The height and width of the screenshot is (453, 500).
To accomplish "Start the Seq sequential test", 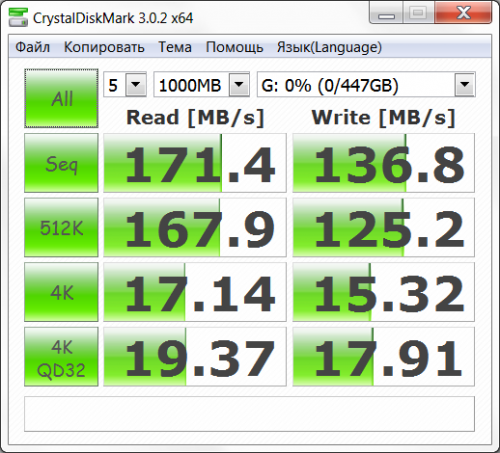I will tap(61, 163).
